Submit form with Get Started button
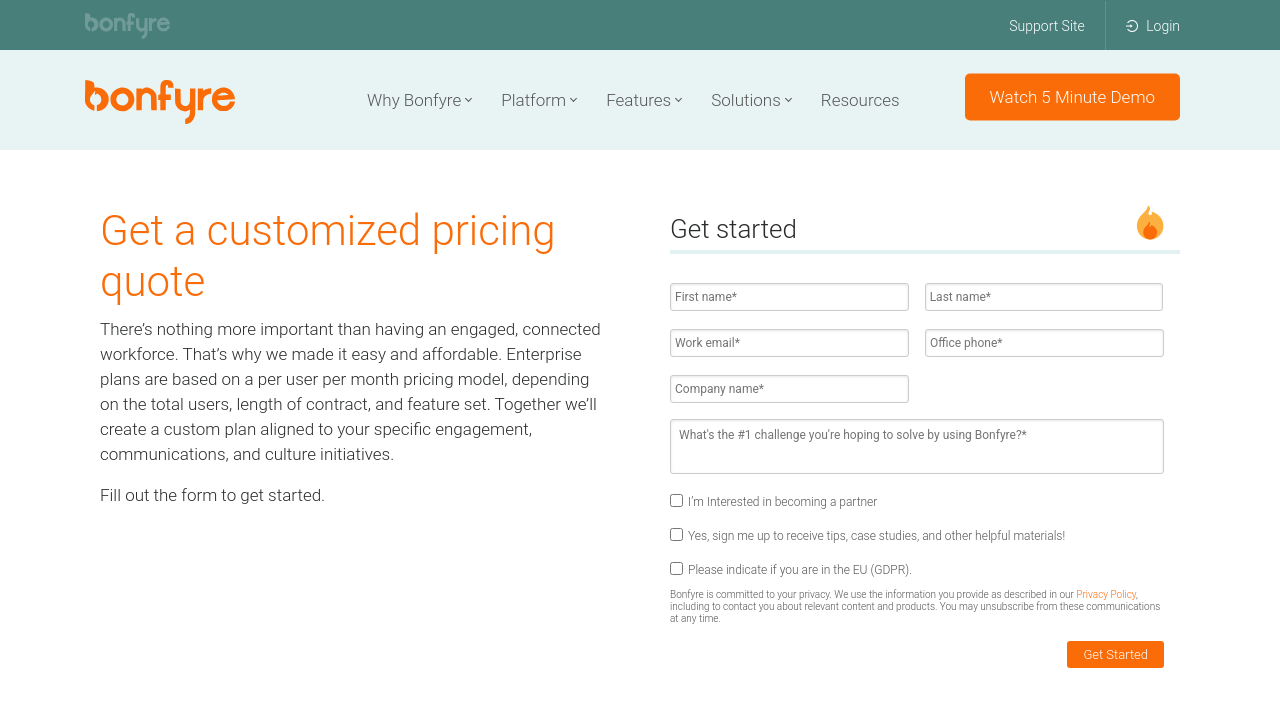 coord(1115,655)
